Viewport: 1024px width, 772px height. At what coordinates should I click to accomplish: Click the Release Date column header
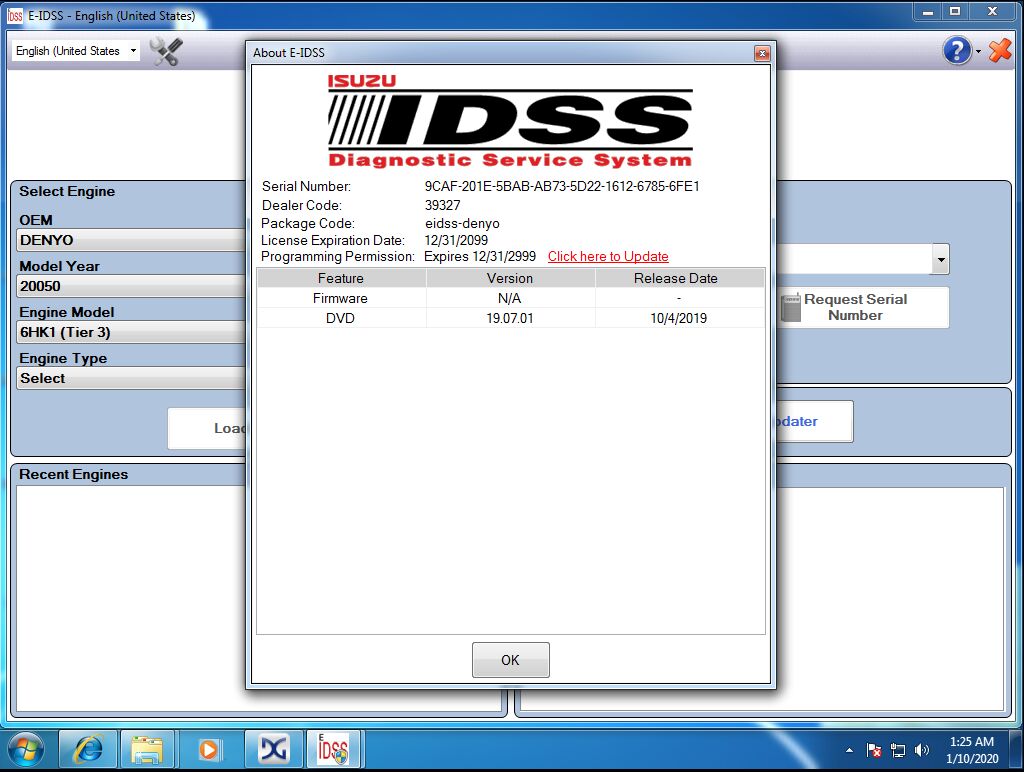point(679,278)
